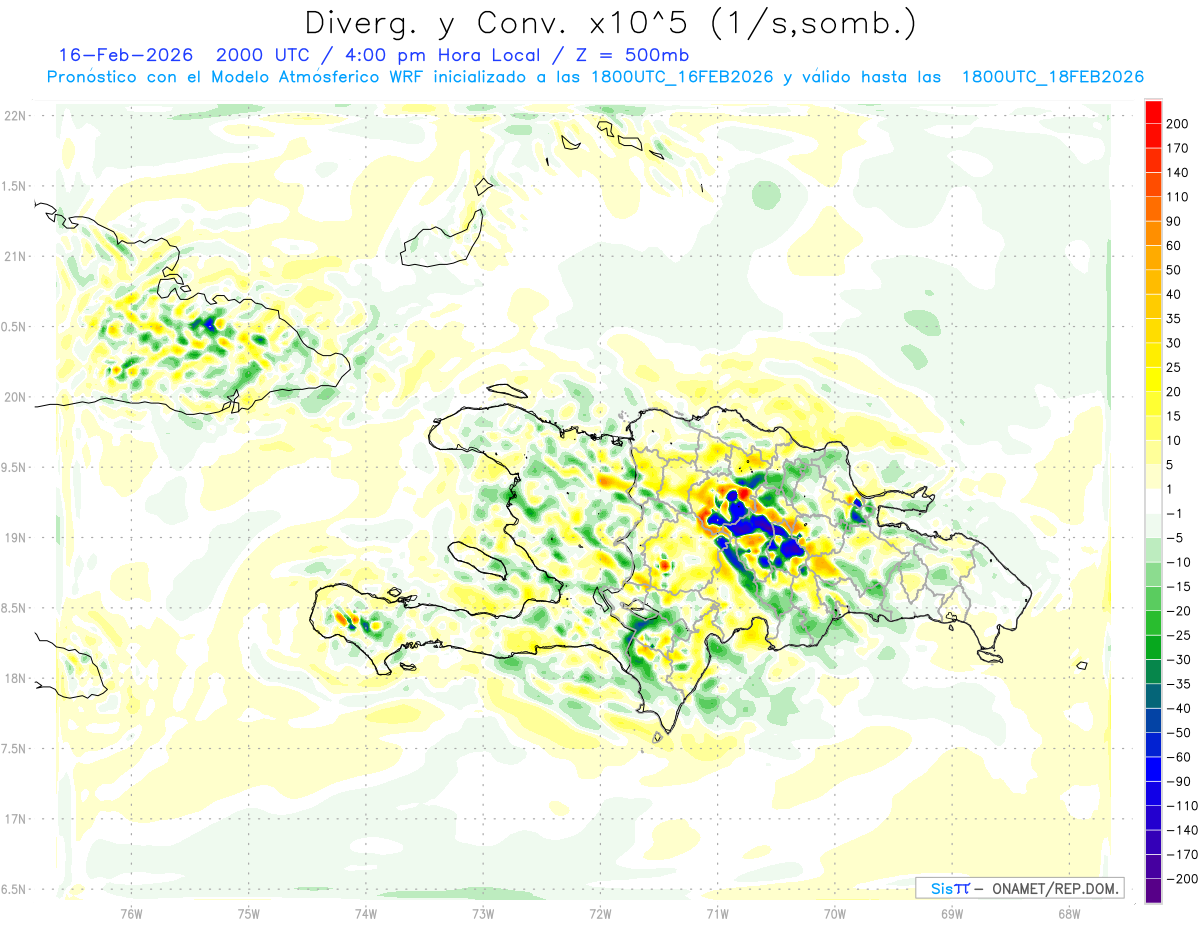
Task: Click the colorbar value '110' (positive)
Action: tap(1177, 197)
